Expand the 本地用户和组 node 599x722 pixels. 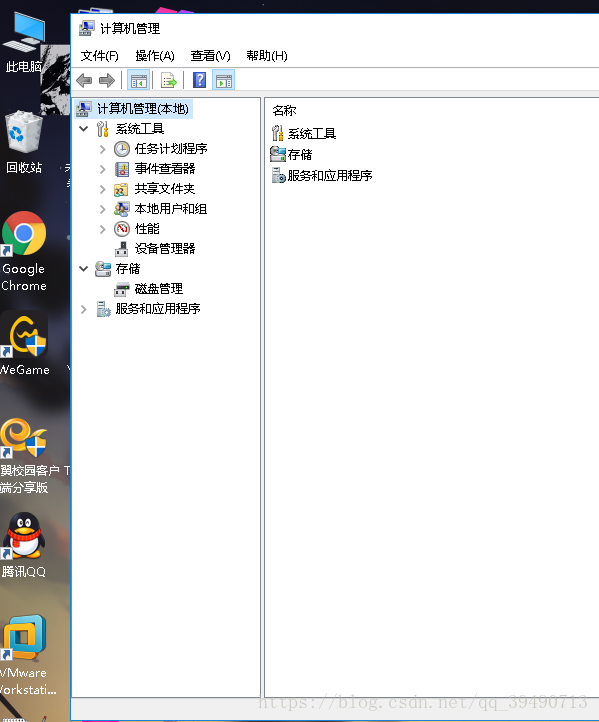pos(103,210)
